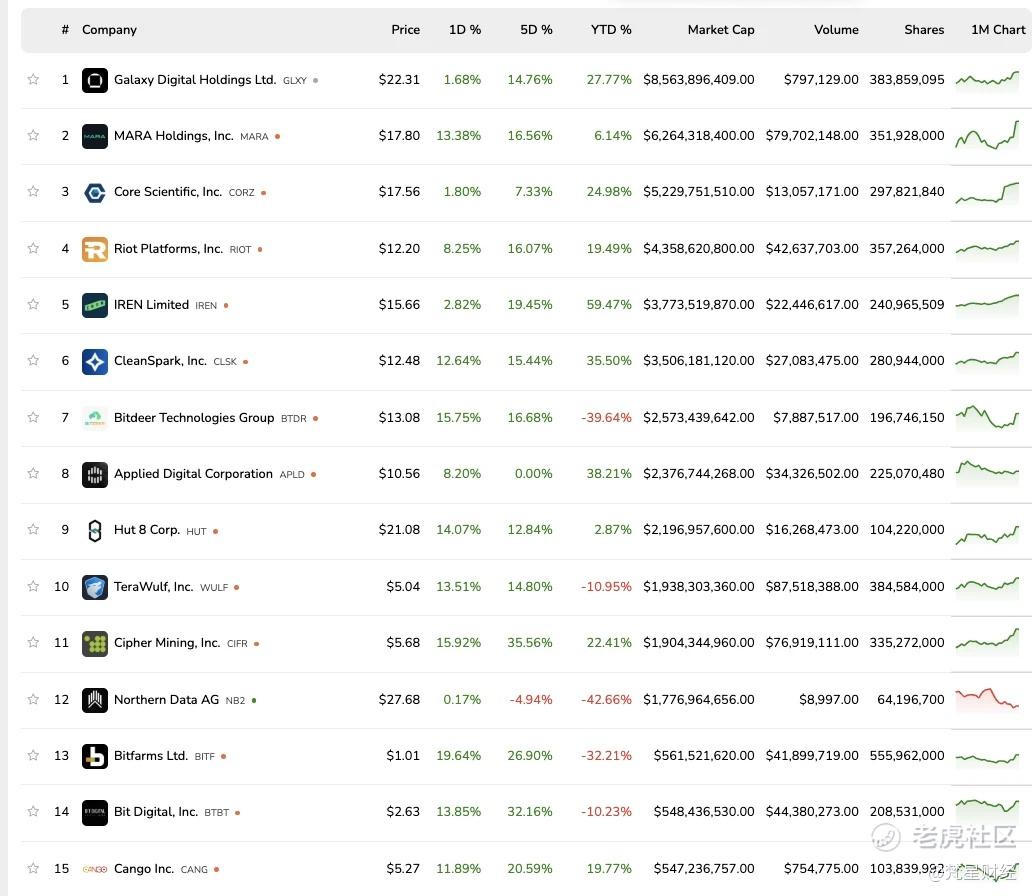Click the IREN Limited logo icon

click(94, 306)
